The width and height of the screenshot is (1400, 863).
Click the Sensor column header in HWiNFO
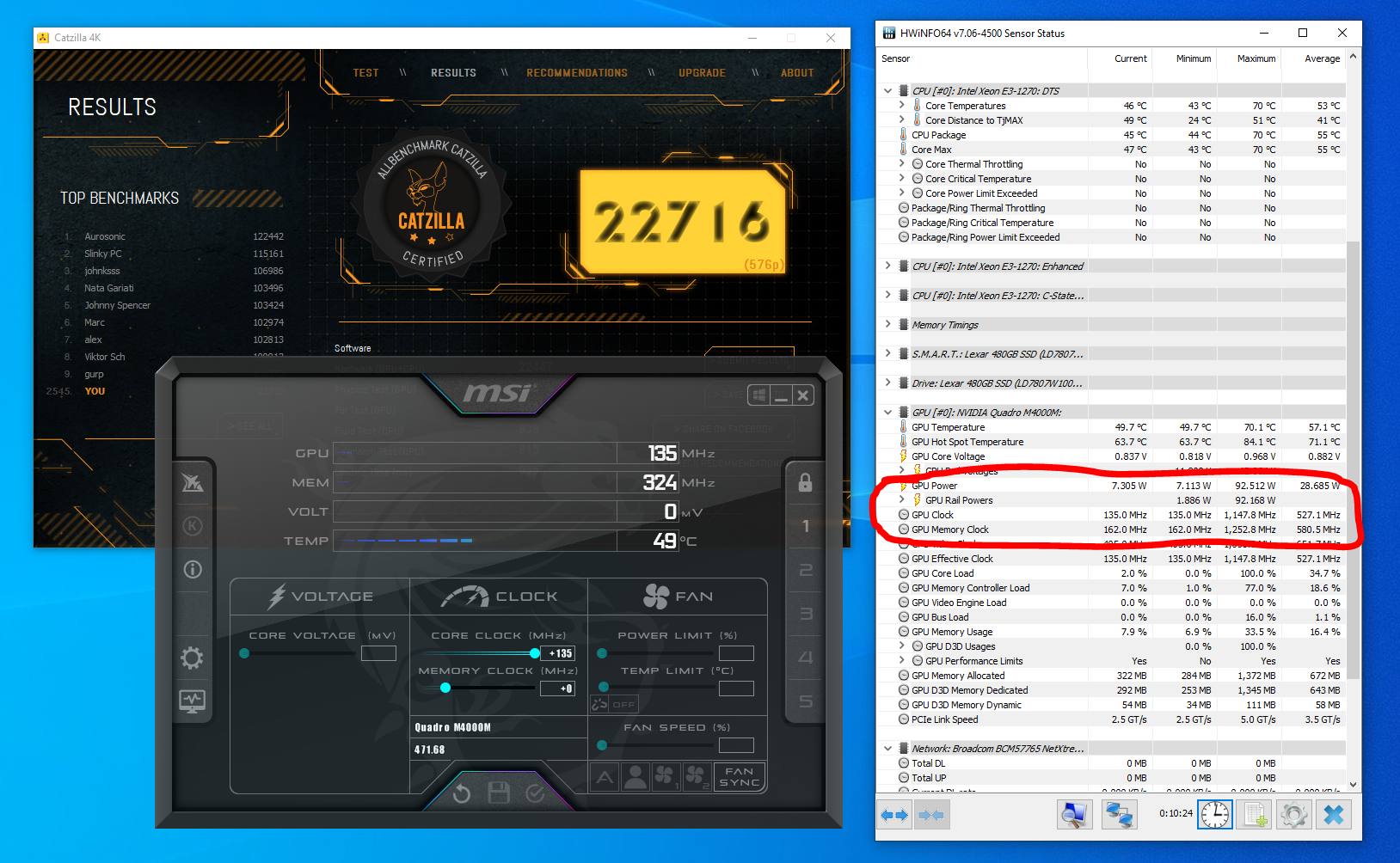983,58
